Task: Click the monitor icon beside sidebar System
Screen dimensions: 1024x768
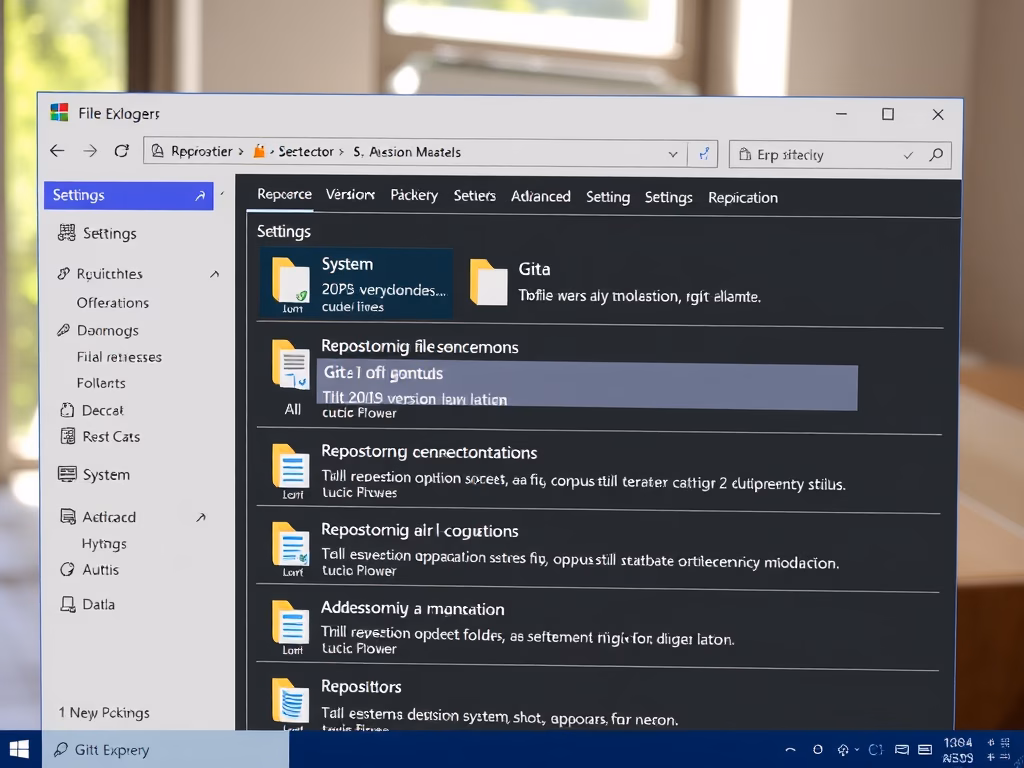Action: click(x=67, y=474)
